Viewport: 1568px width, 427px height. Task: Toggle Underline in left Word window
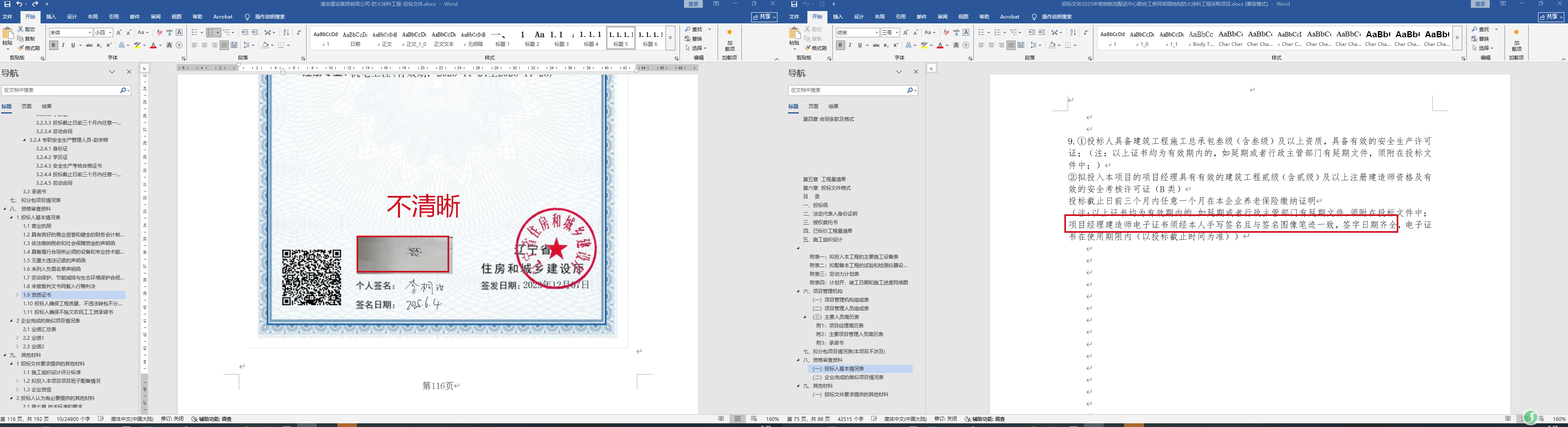pos(73,45)
